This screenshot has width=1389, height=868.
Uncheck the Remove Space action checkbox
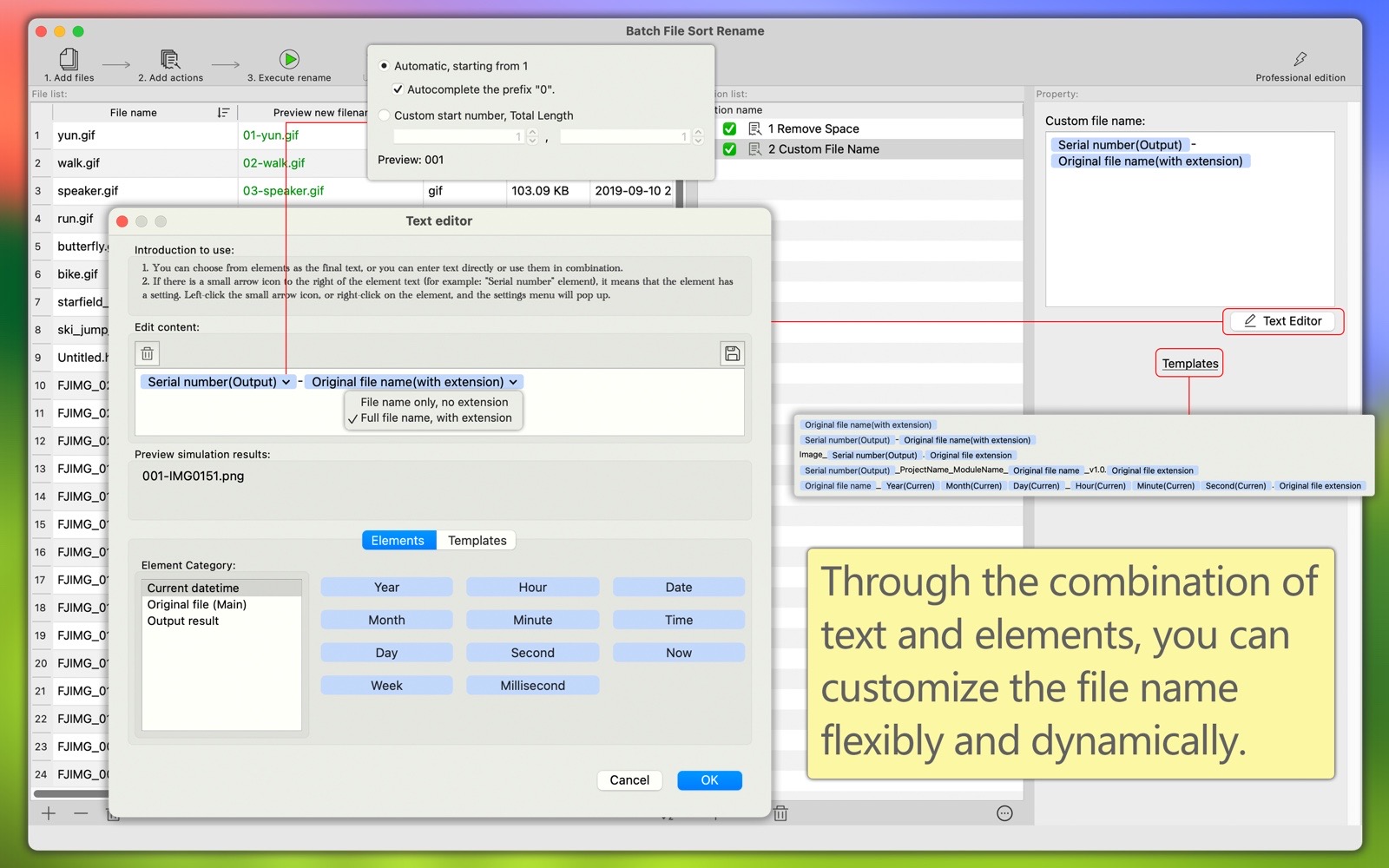729,128
